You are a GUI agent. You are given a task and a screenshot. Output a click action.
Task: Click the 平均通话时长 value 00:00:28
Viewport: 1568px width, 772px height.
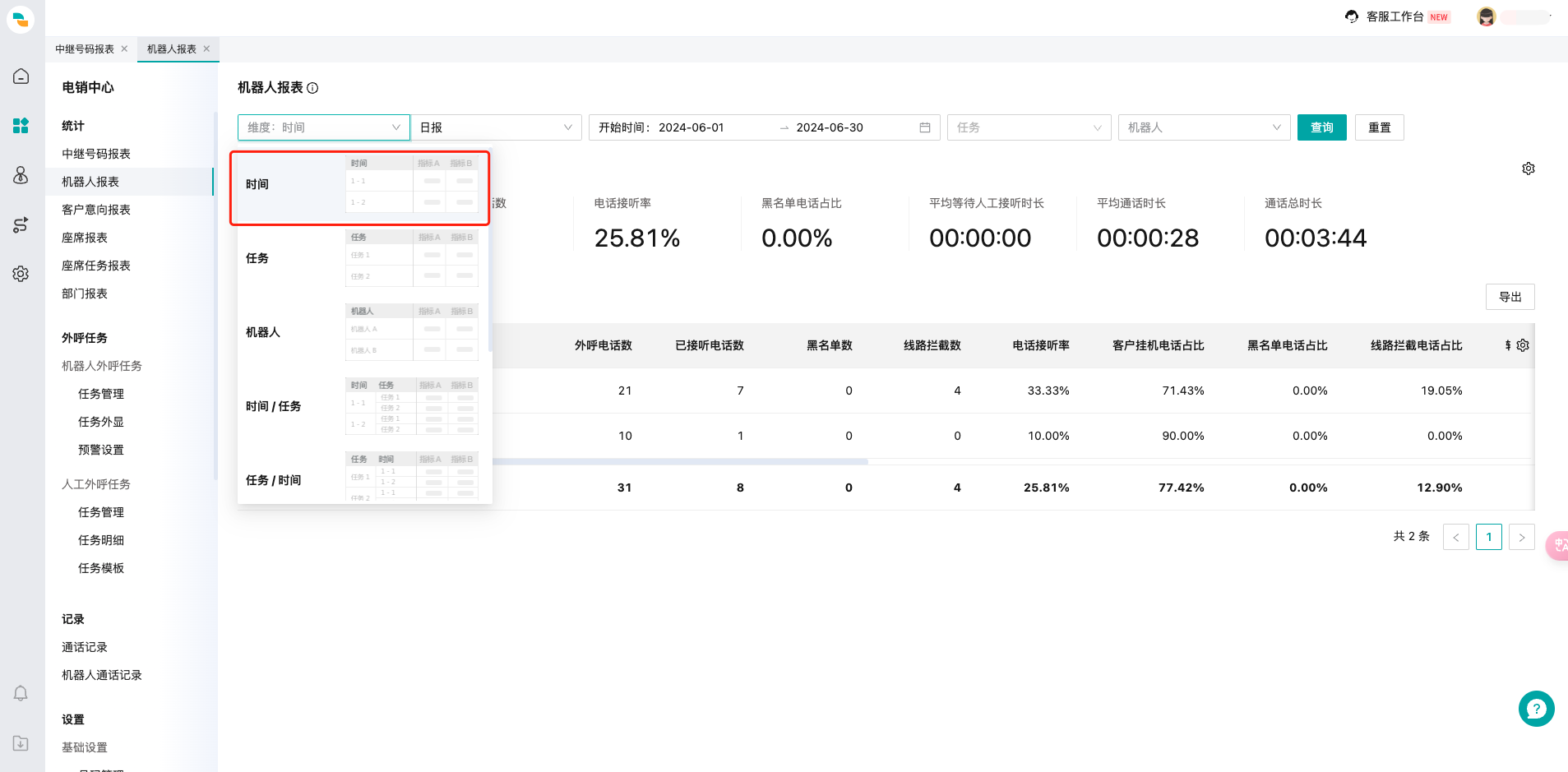pos(1148,238)
